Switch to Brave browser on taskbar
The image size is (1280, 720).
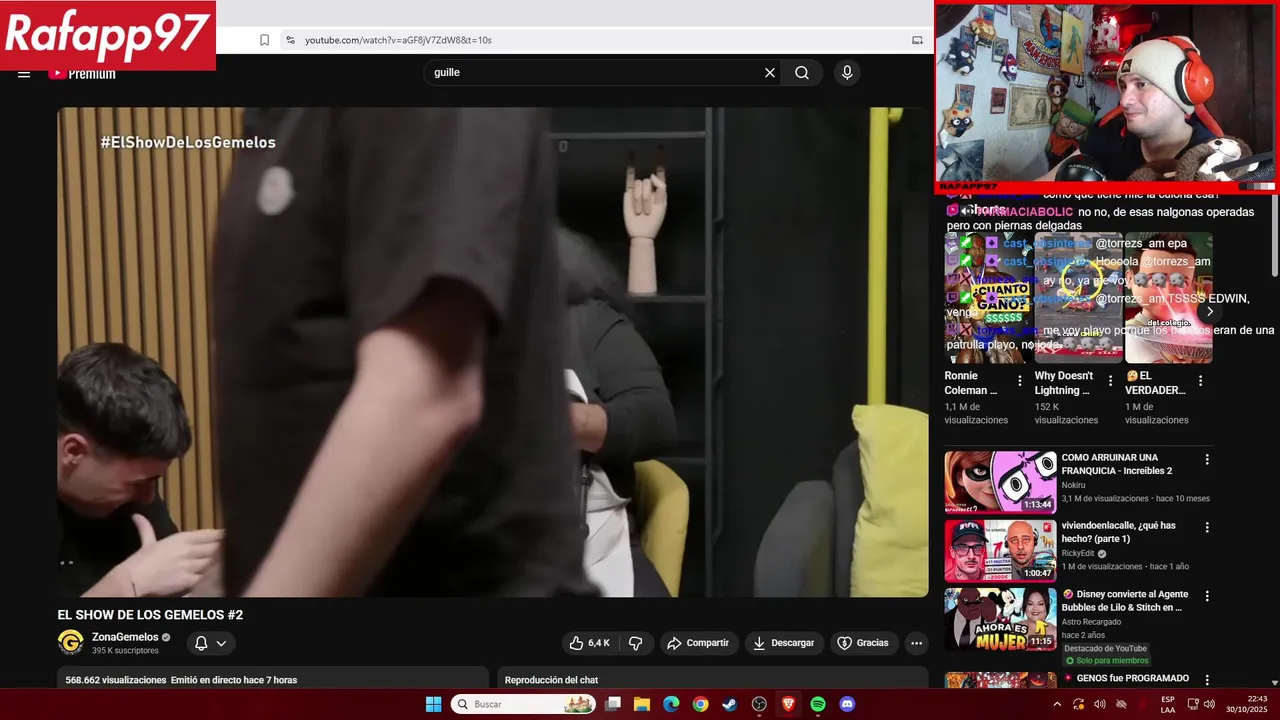coord(789,704)
